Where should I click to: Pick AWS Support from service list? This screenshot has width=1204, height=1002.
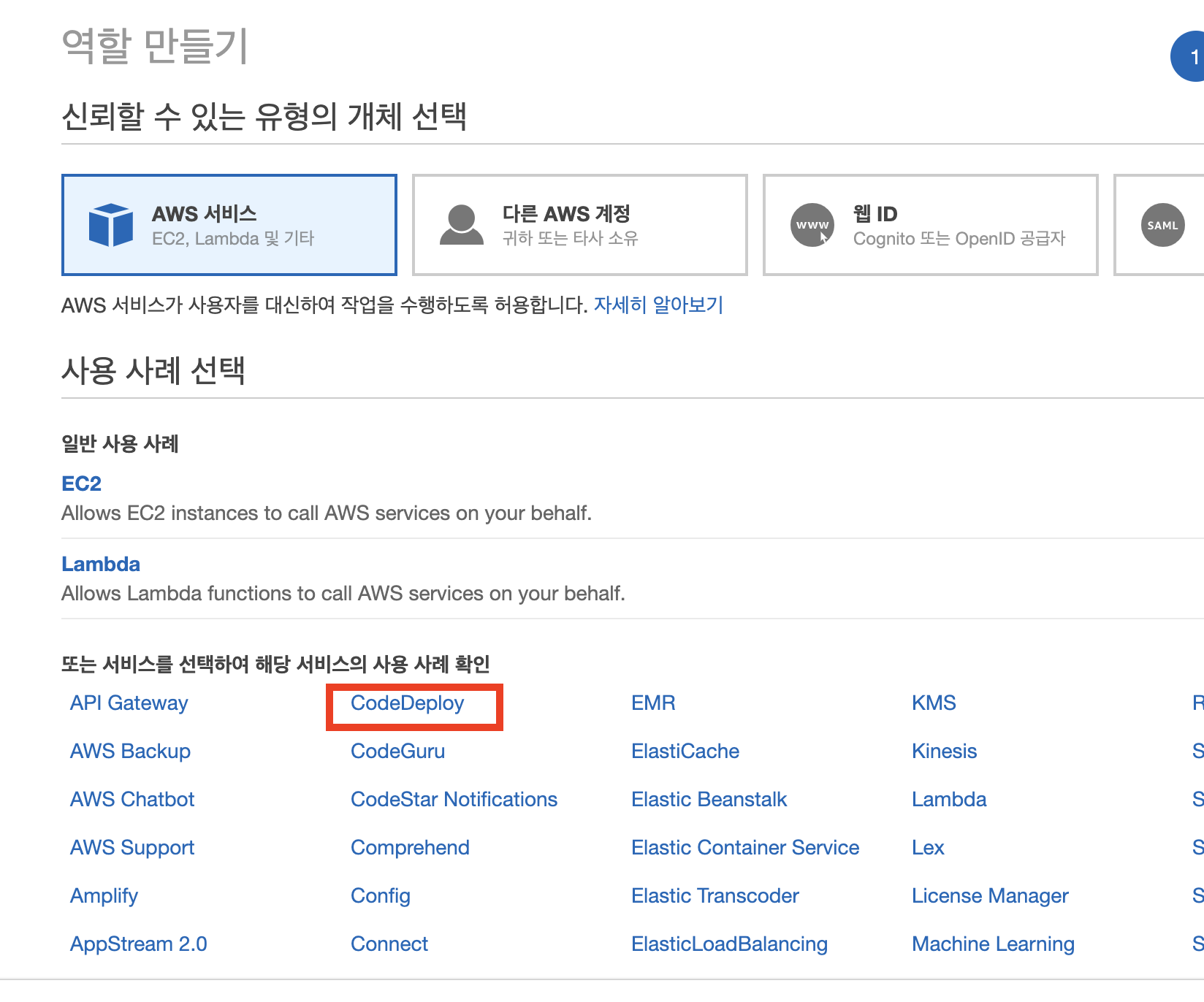click(x=132, y=847)
